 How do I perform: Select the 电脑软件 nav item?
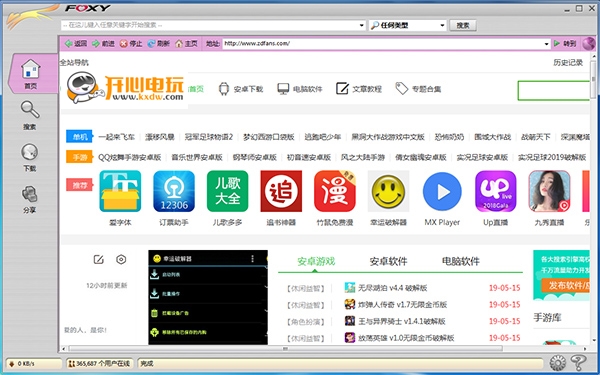point(300,89)
